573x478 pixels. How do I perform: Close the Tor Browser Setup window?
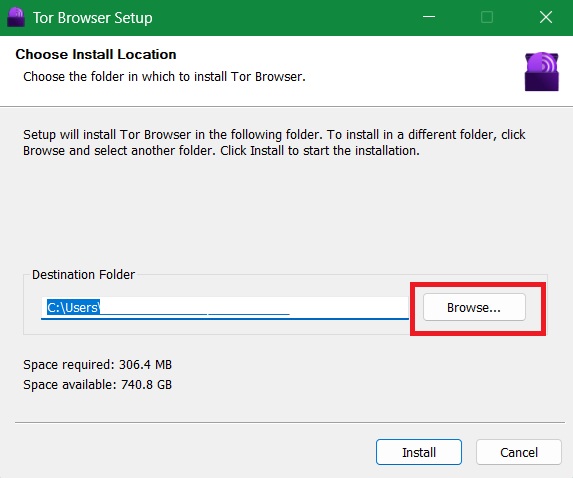pyautogui.click(x=546, y=17)
